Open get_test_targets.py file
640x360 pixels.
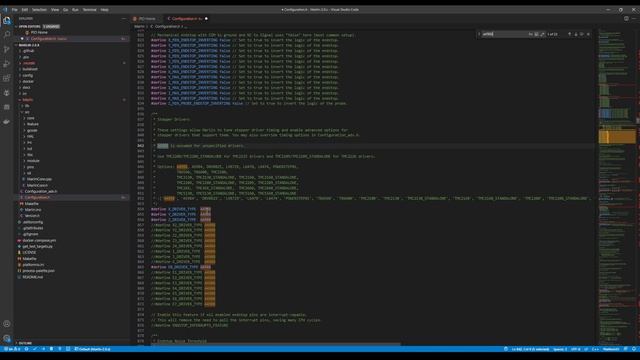(37, 247)
